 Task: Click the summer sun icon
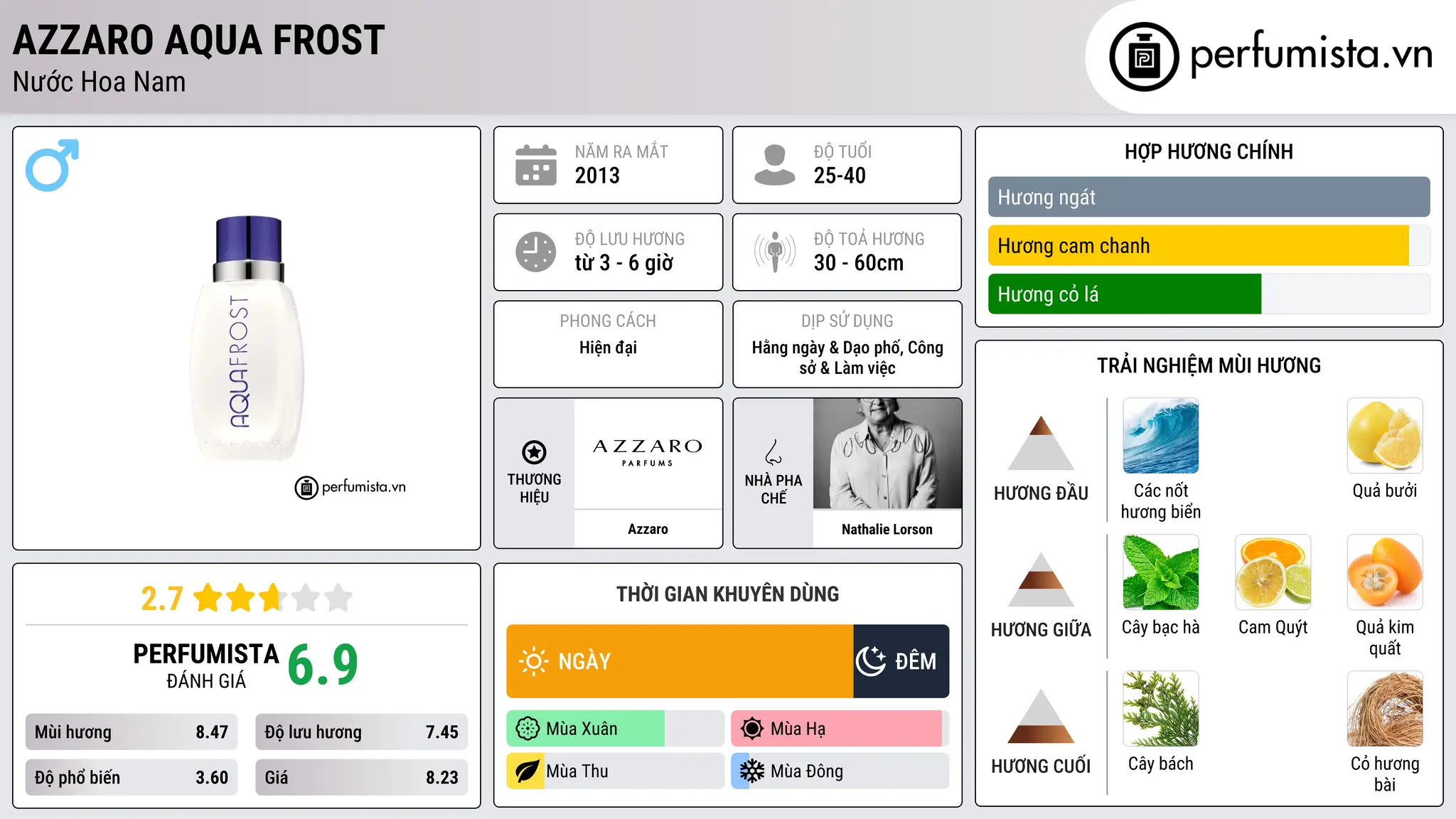752,729
